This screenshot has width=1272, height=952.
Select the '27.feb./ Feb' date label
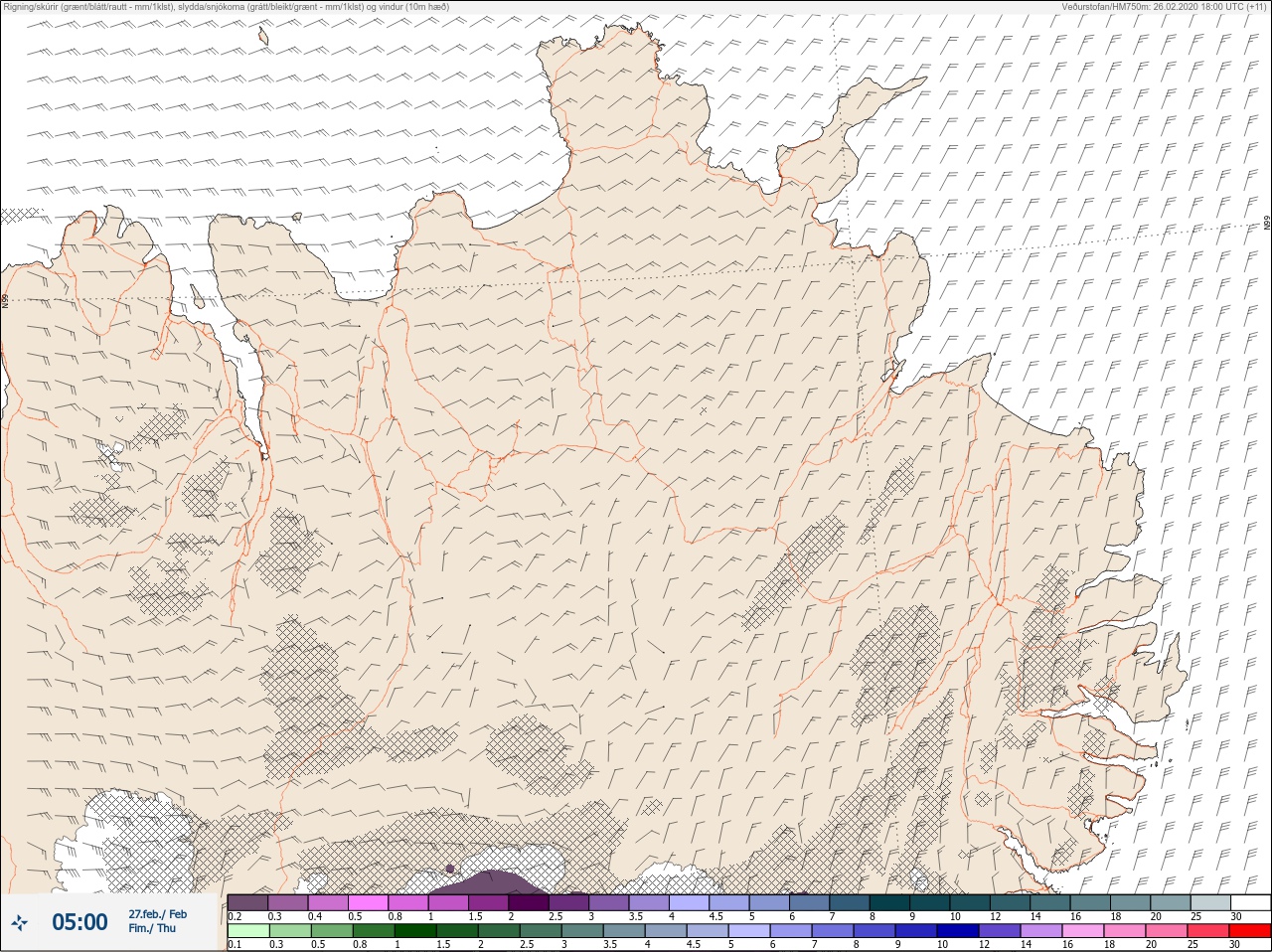pyautogui.click(x=157, y=914)
